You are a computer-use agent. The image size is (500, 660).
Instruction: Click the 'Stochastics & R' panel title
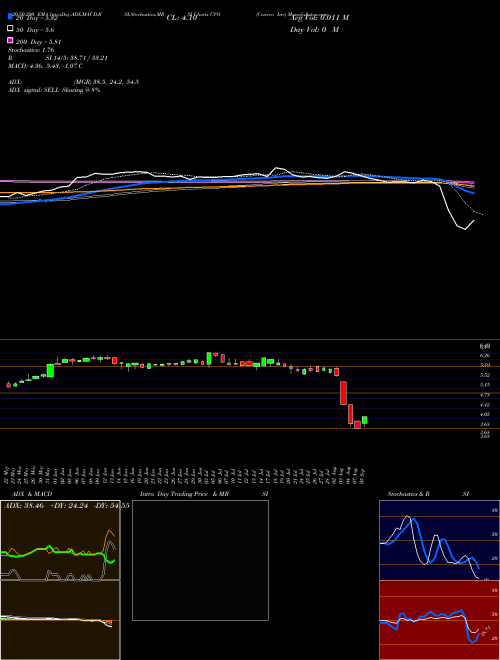pyautogui.click(x=408, y=494)
